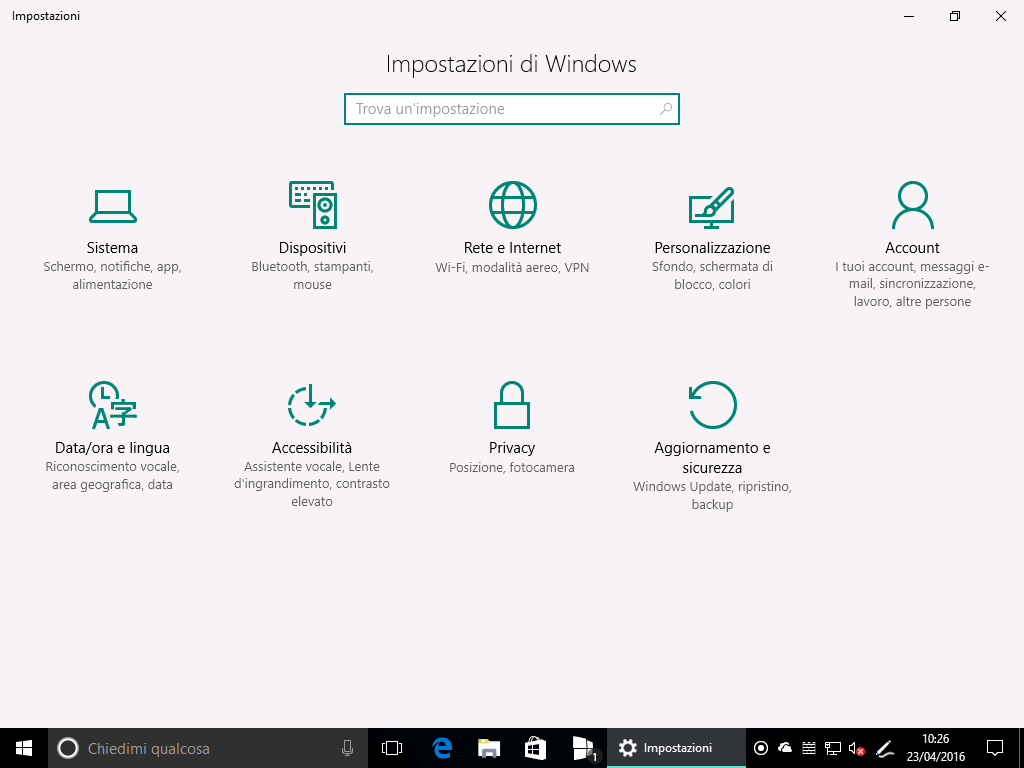Close the Impostazioni window
Viewport: 1024px width, 768px height.
(x=1000, y=16)
